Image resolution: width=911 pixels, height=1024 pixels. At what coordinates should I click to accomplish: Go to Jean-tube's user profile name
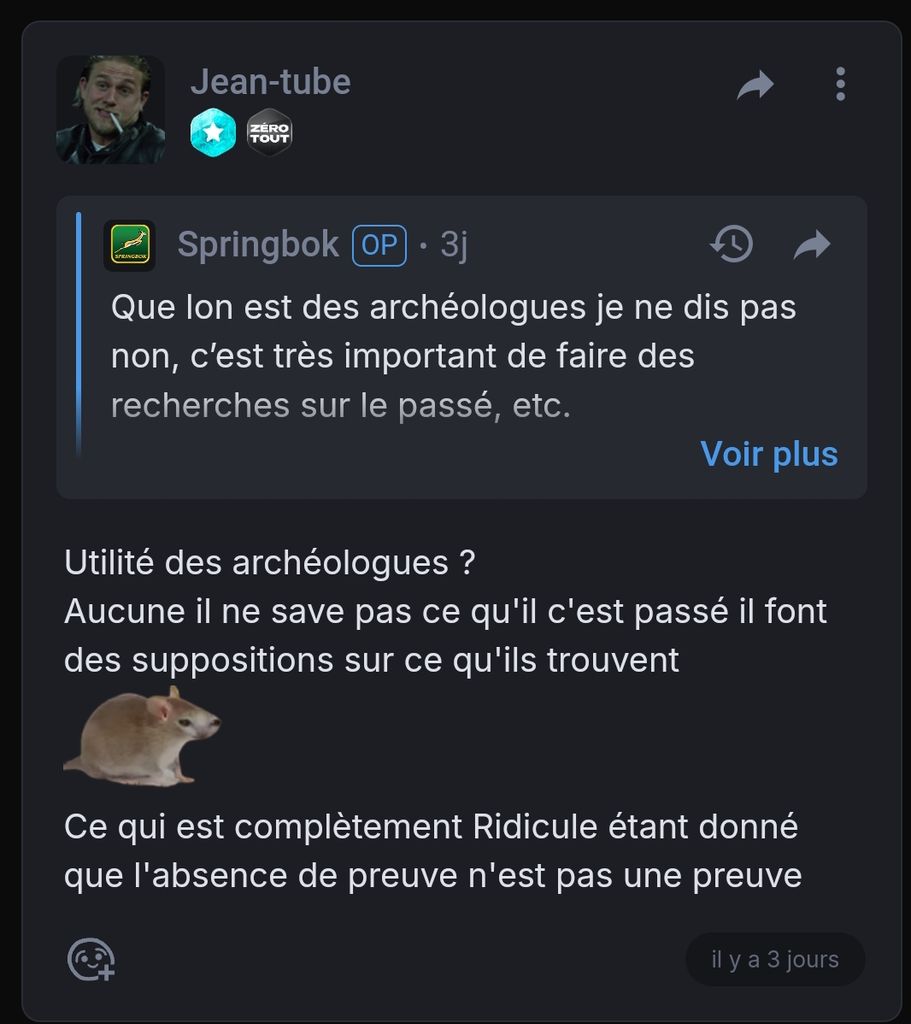click(270, 82)
